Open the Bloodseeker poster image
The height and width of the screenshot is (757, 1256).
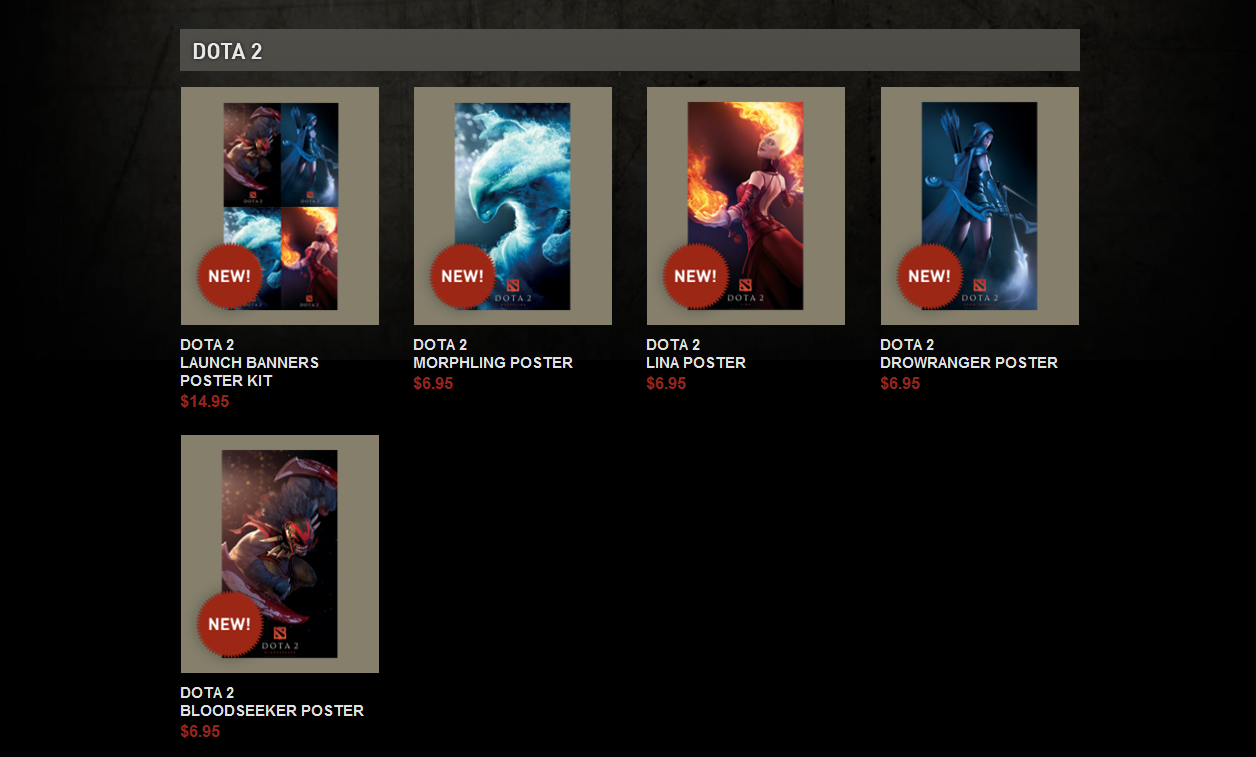tap(280, 554)
